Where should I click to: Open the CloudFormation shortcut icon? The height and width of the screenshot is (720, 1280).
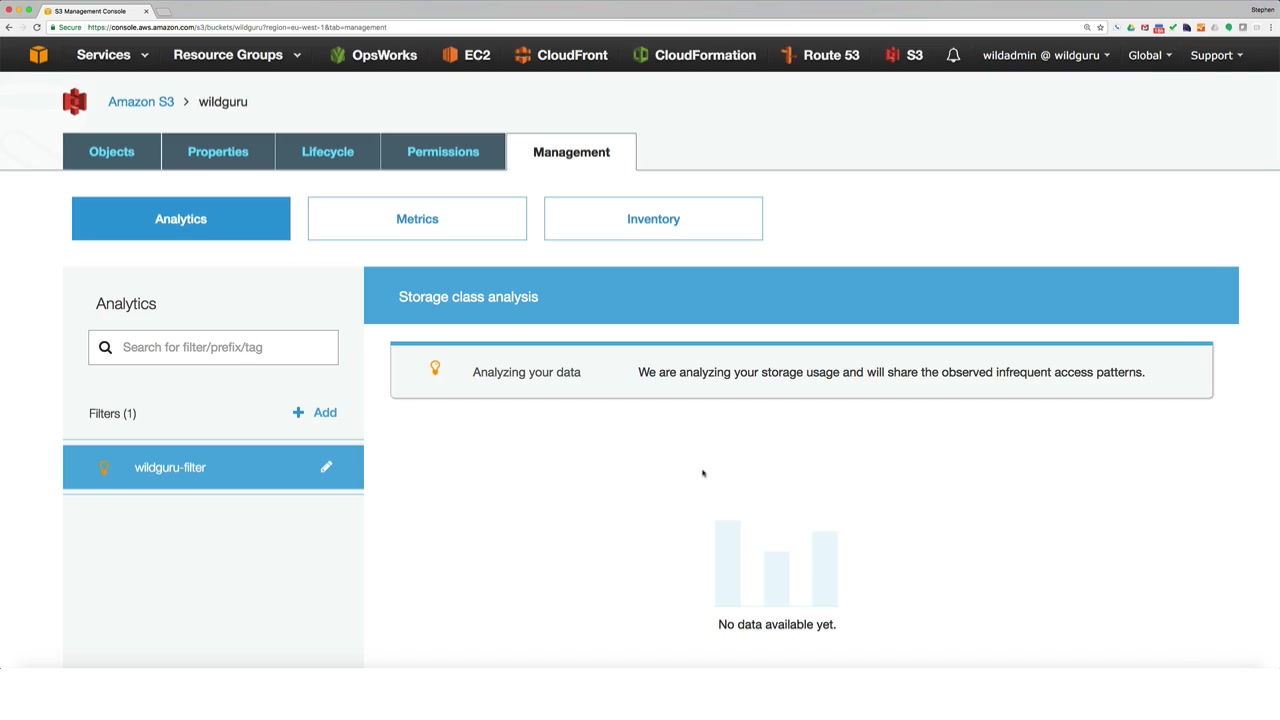coord(640,55)
